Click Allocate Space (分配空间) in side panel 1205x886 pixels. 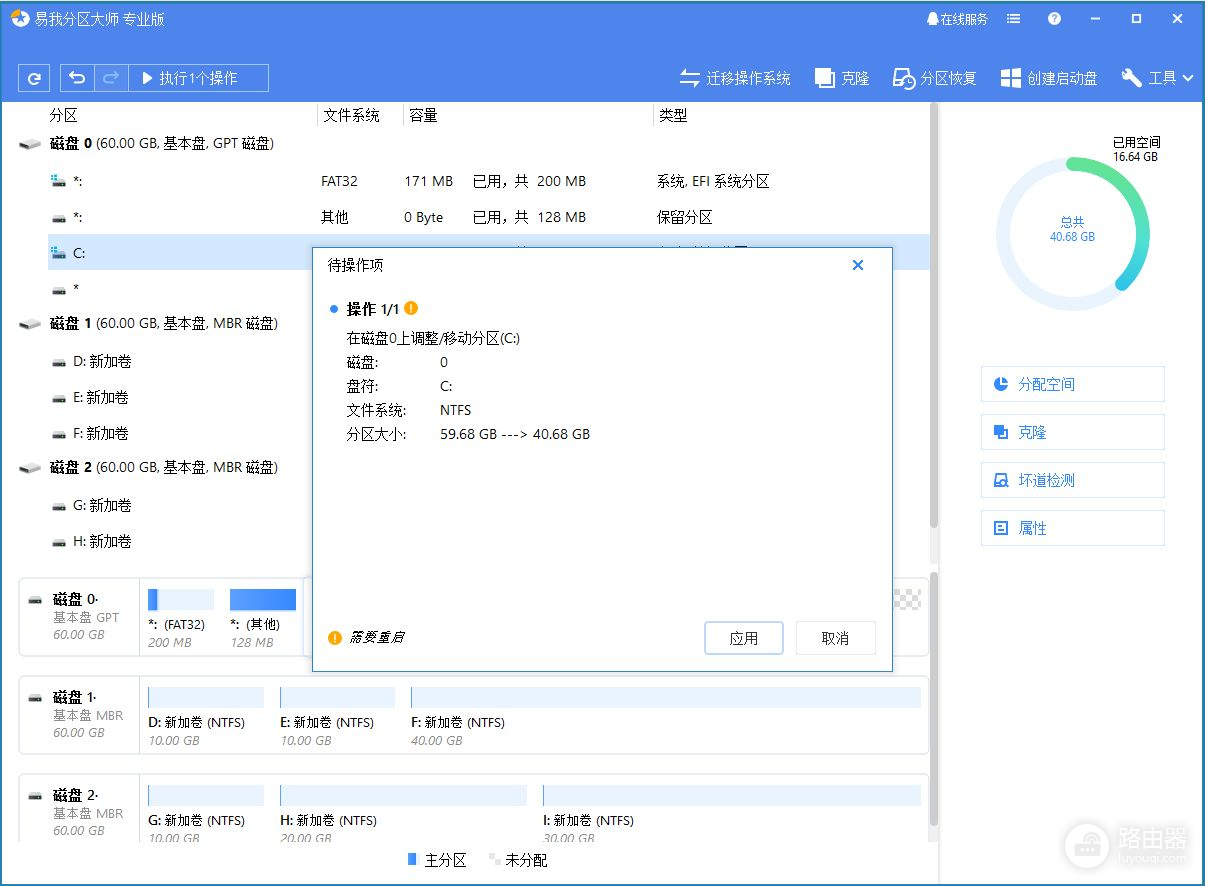point(1072,384)
